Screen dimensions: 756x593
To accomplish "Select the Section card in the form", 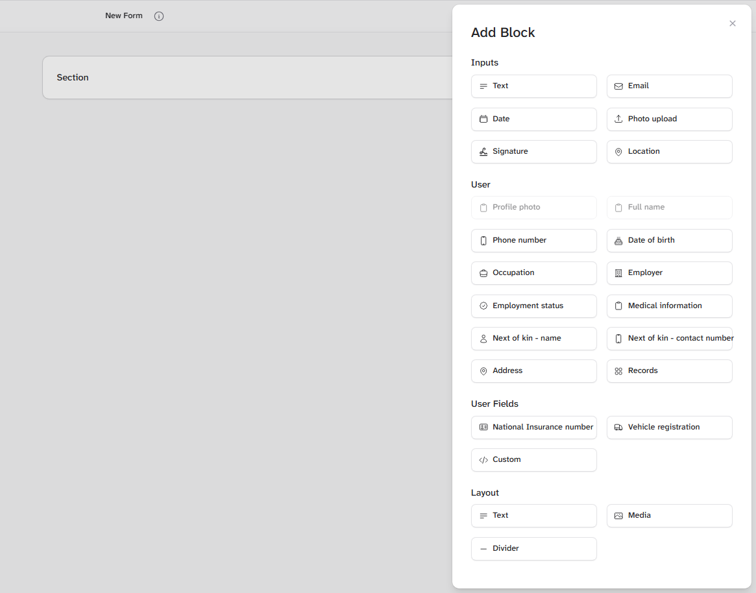I will click(247, 78).
